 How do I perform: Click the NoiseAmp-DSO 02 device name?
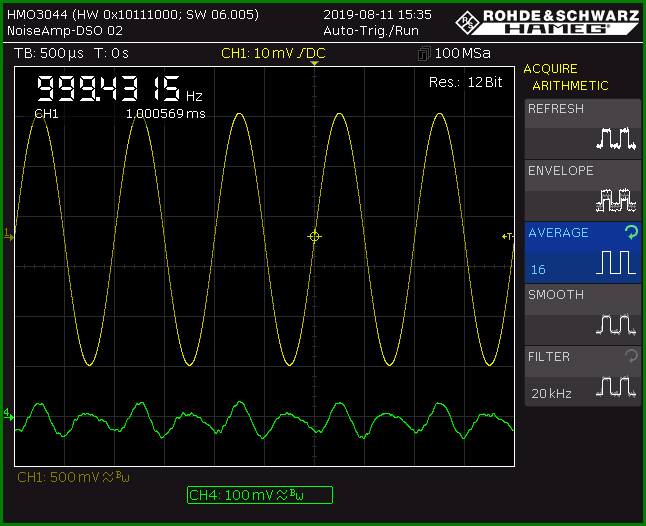pos(65,31)
